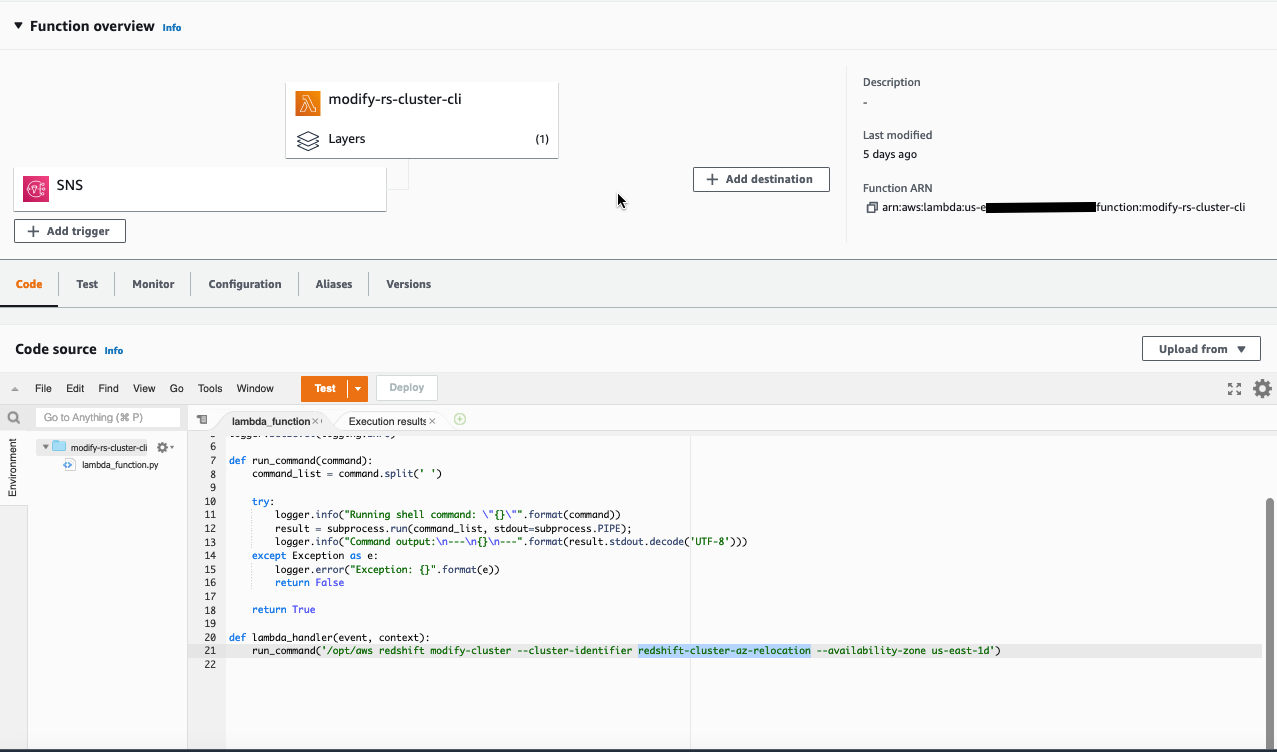Open the Go menu
The height and width of the screenshot is (752, 1277).
177,388
